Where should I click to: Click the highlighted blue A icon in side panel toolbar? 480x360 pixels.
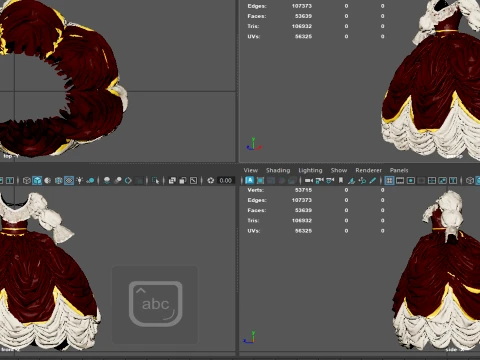point(250,181)
